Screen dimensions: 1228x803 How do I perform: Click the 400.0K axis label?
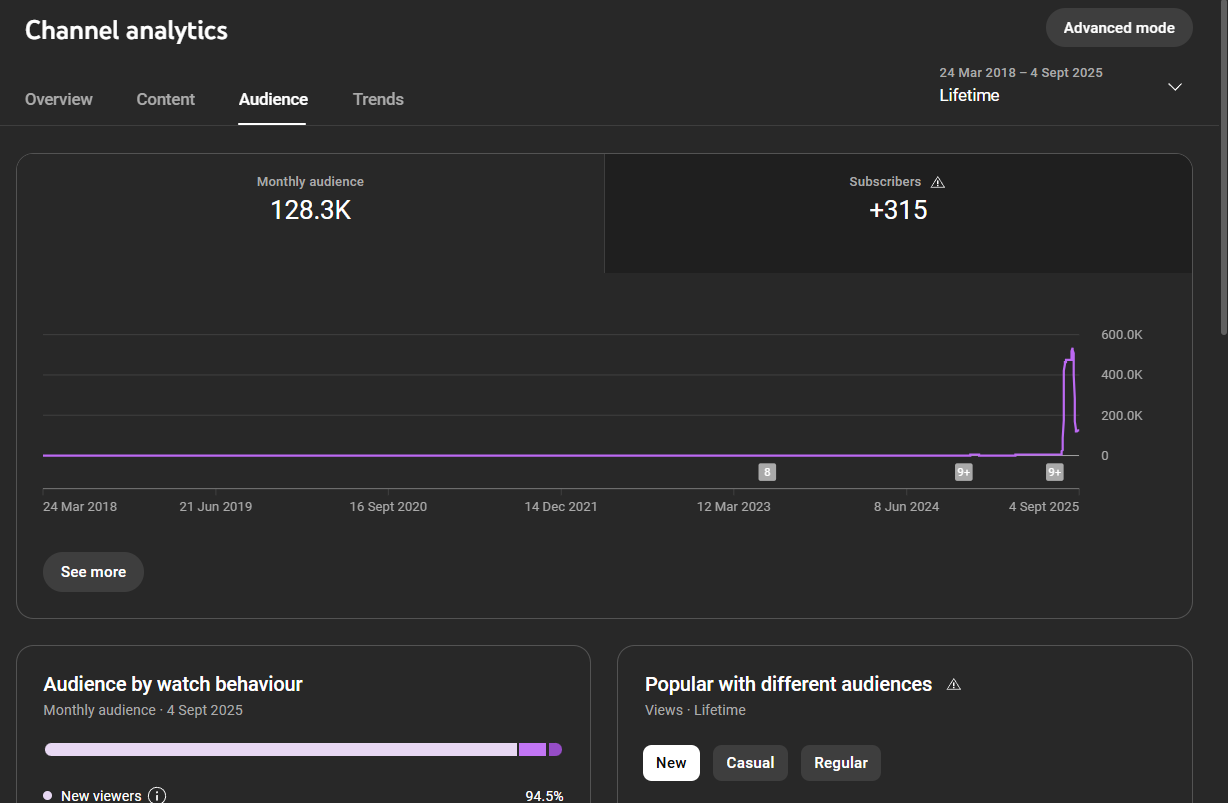(1121, 375)
